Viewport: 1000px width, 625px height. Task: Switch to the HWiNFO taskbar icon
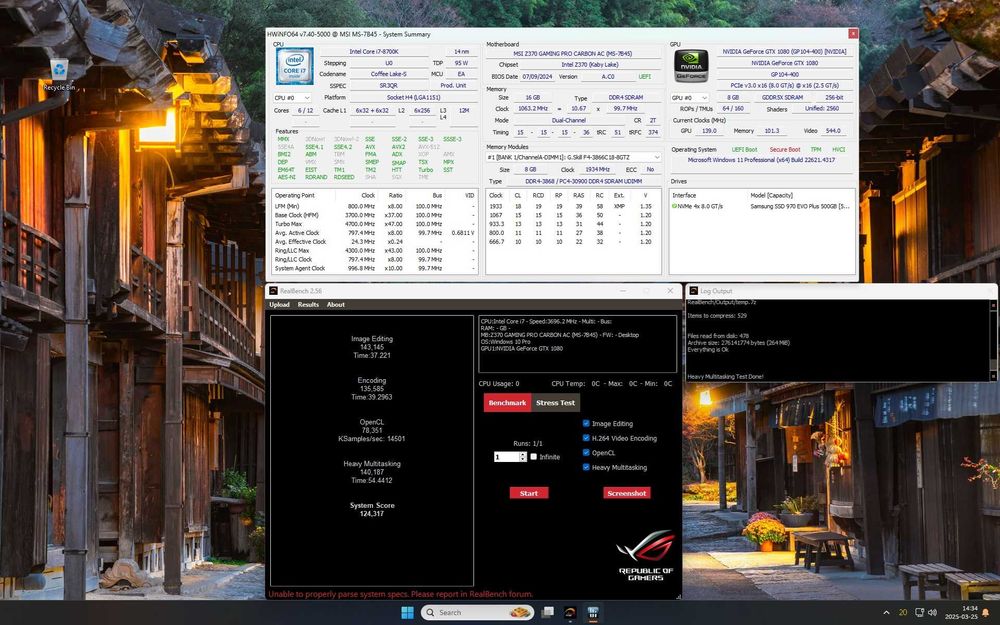tap(592, 612)
